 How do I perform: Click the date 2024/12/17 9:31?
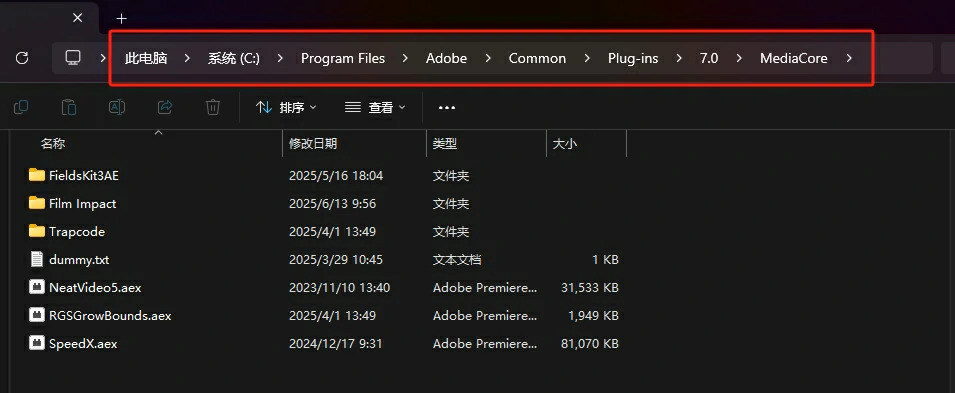coord(336,344)
